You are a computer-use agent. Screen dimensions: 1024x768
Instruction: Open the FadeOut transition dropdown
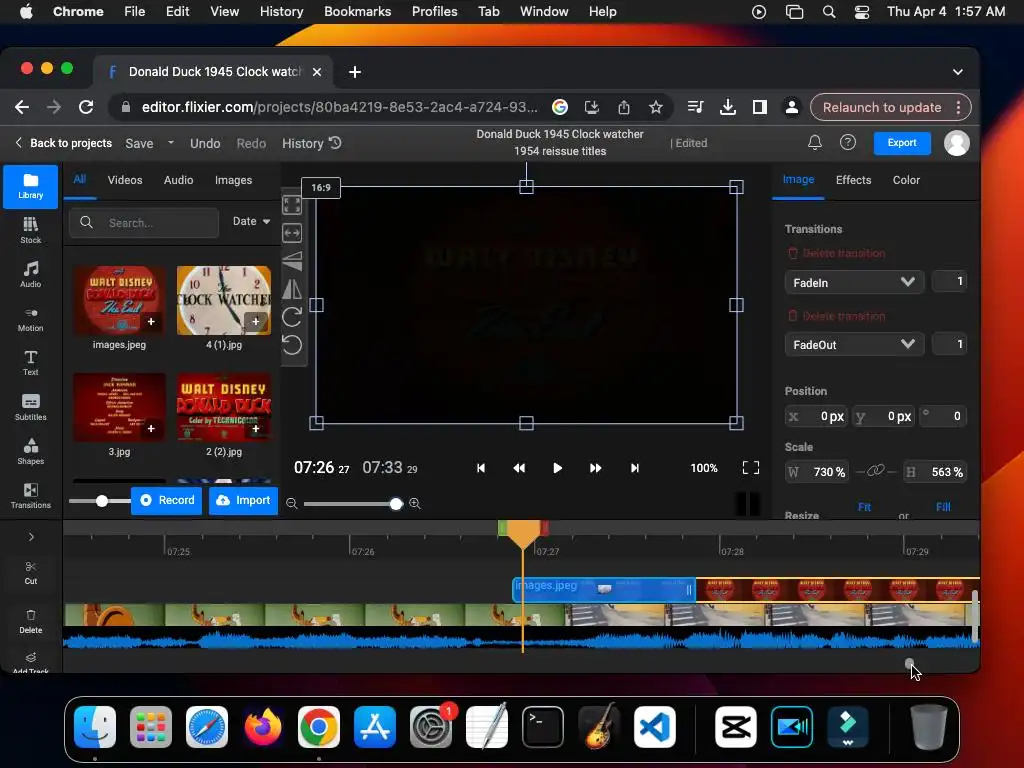click(x=854, y=344)
